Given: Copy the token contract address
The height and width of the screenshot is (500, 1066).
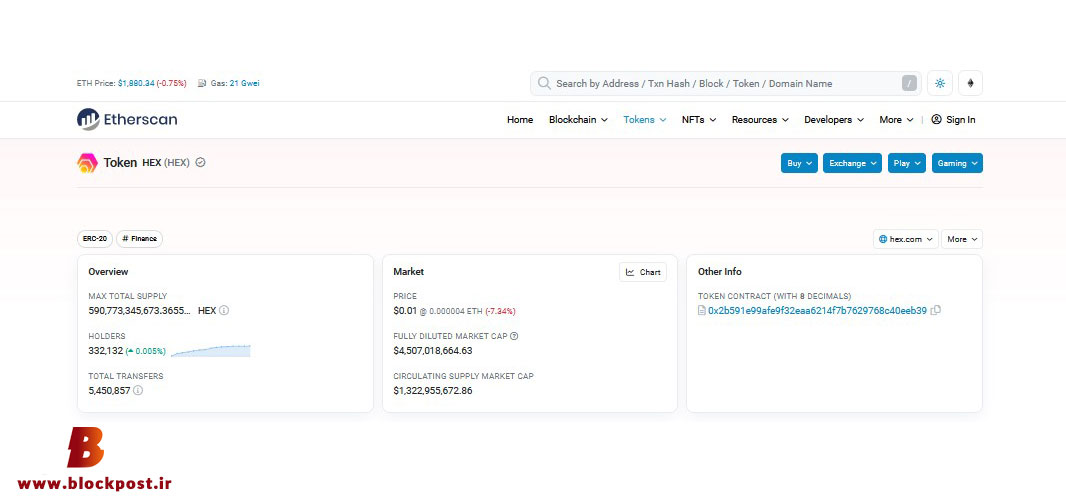Looking at the screenshot, I should coord(935,310).
